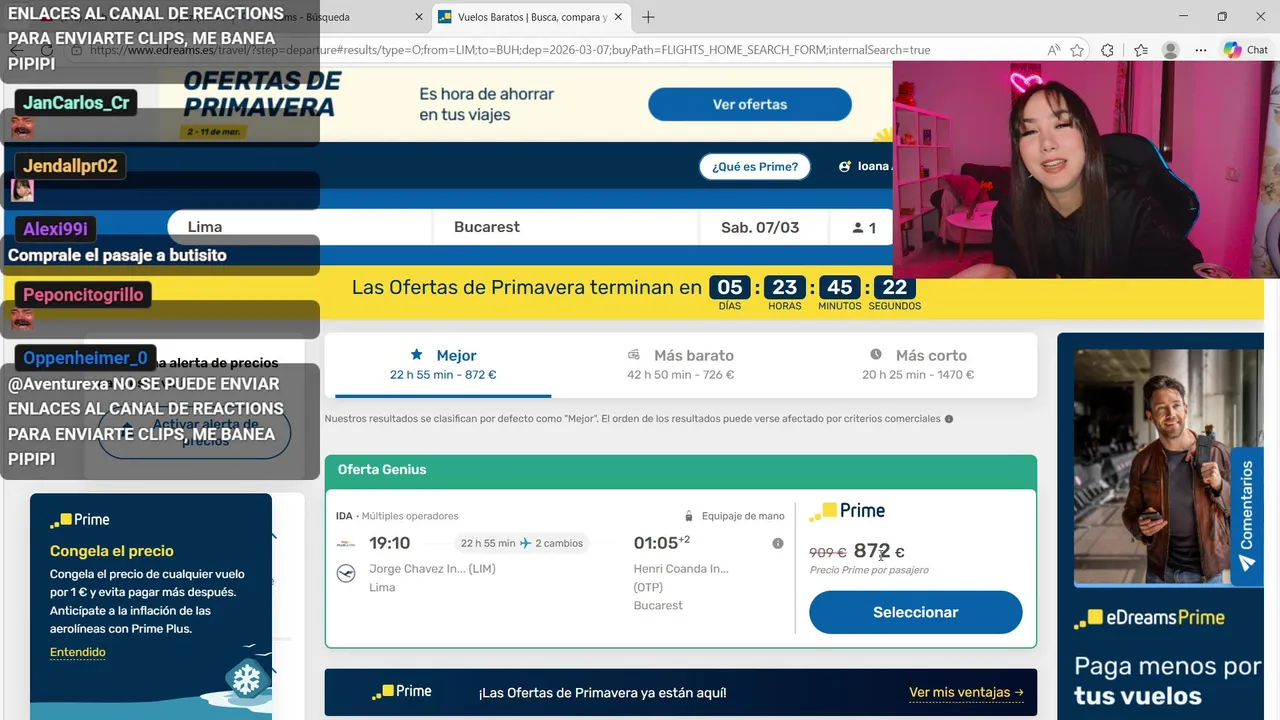Image resolution: width=1280 pixels, height=720 pixels.
Task: Open the flight info icon near 01:05
Action: pyautogui.click(x=777, y=543)
